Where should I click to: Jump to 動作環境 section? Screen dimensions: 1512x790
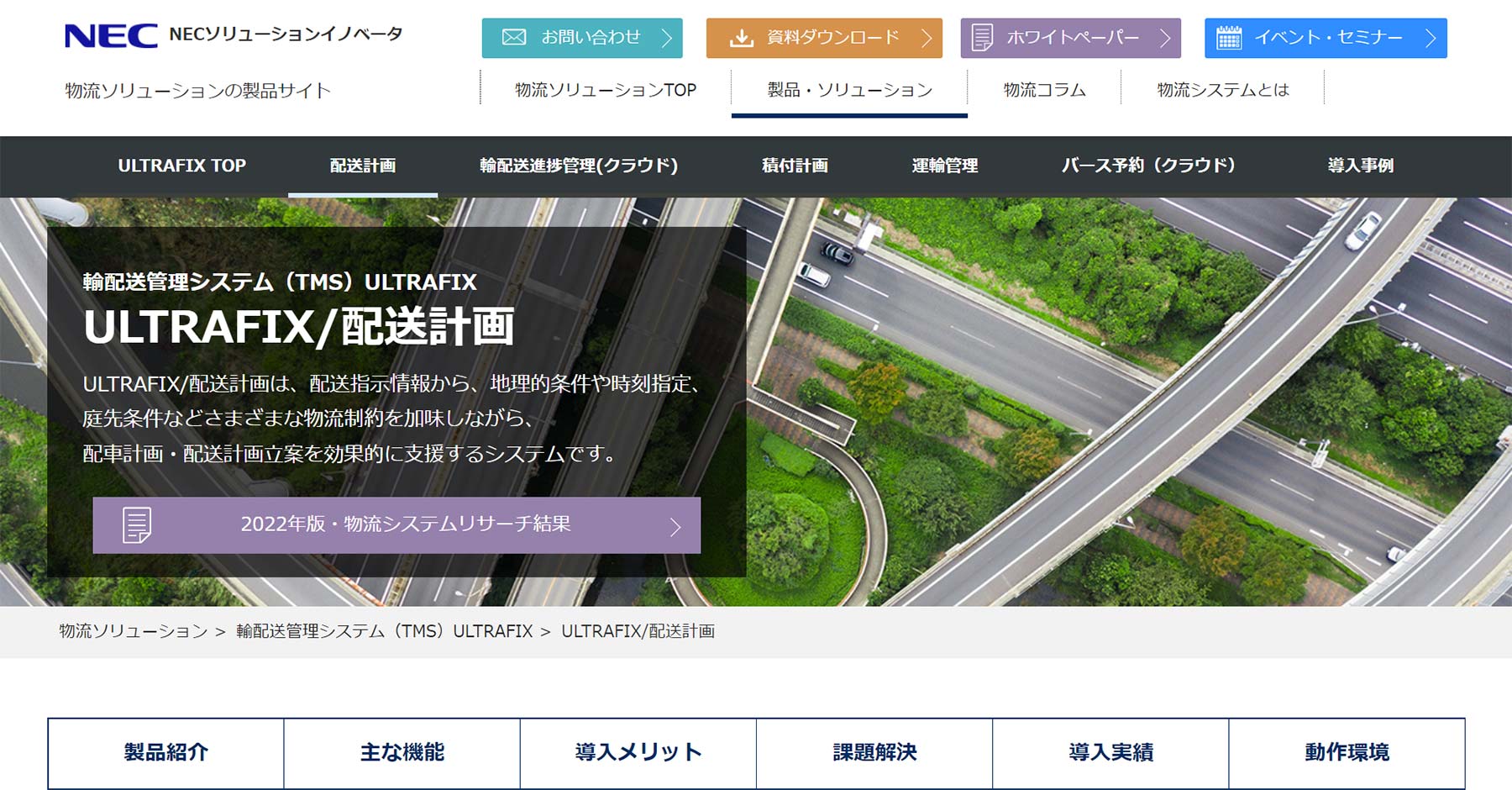coord(1347,753)
